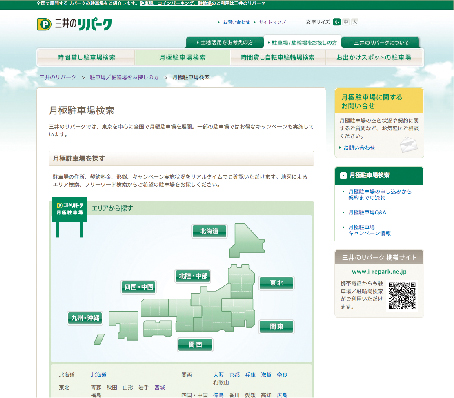This screenshot has height=398, width=454.
Task: Select the 九州・沖縄 map label button
Action: click(x=85, y=318)
